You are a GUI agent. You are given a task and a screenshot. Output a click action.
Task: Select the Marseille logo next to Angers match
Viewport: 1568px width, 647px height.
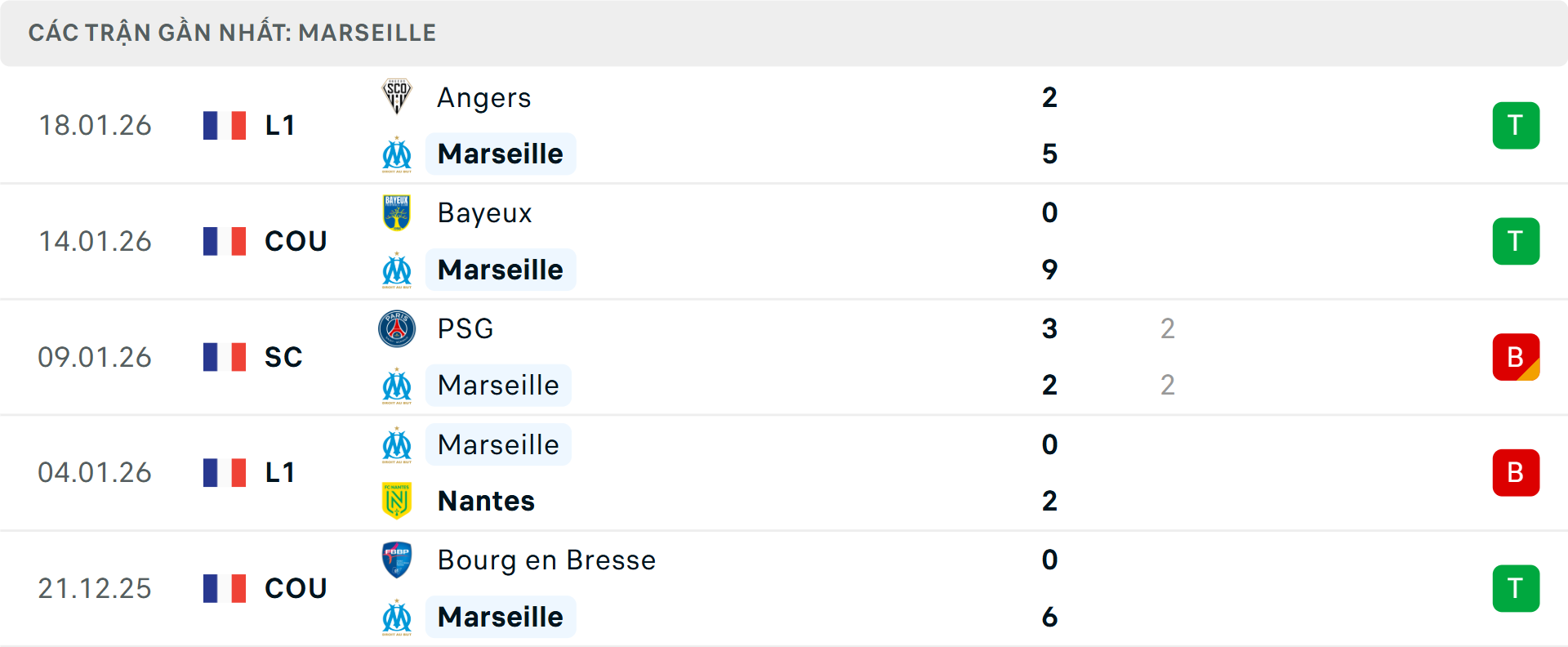click(x=397, y=154)
